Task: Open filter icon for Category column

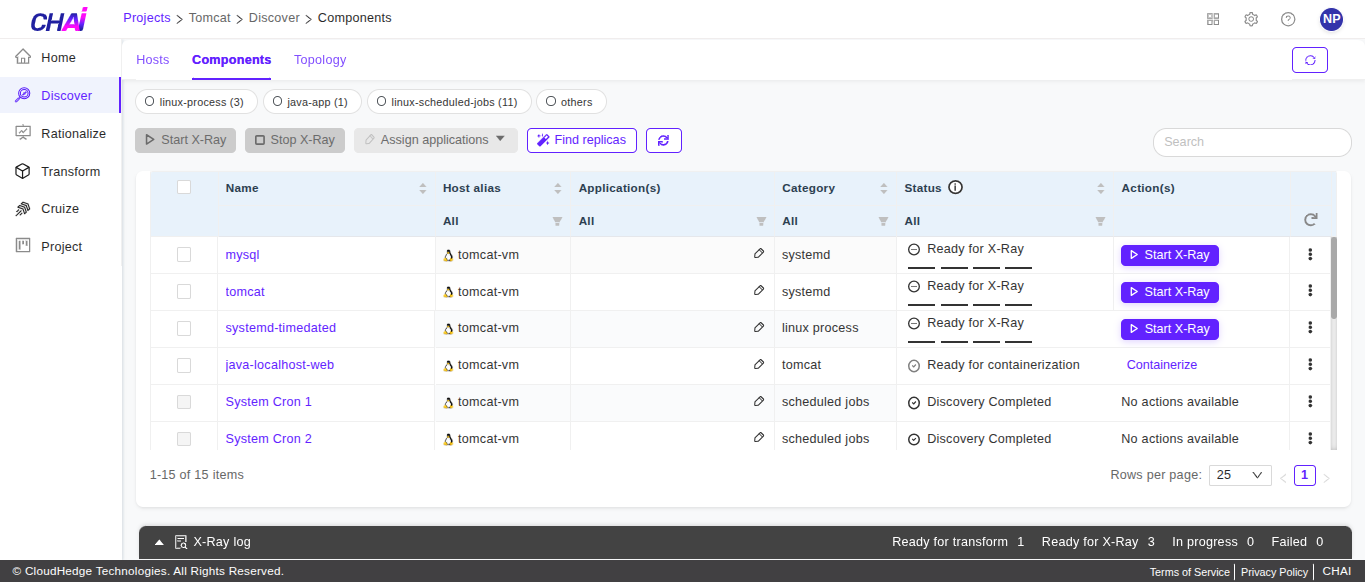Action: tap(883, 221)
